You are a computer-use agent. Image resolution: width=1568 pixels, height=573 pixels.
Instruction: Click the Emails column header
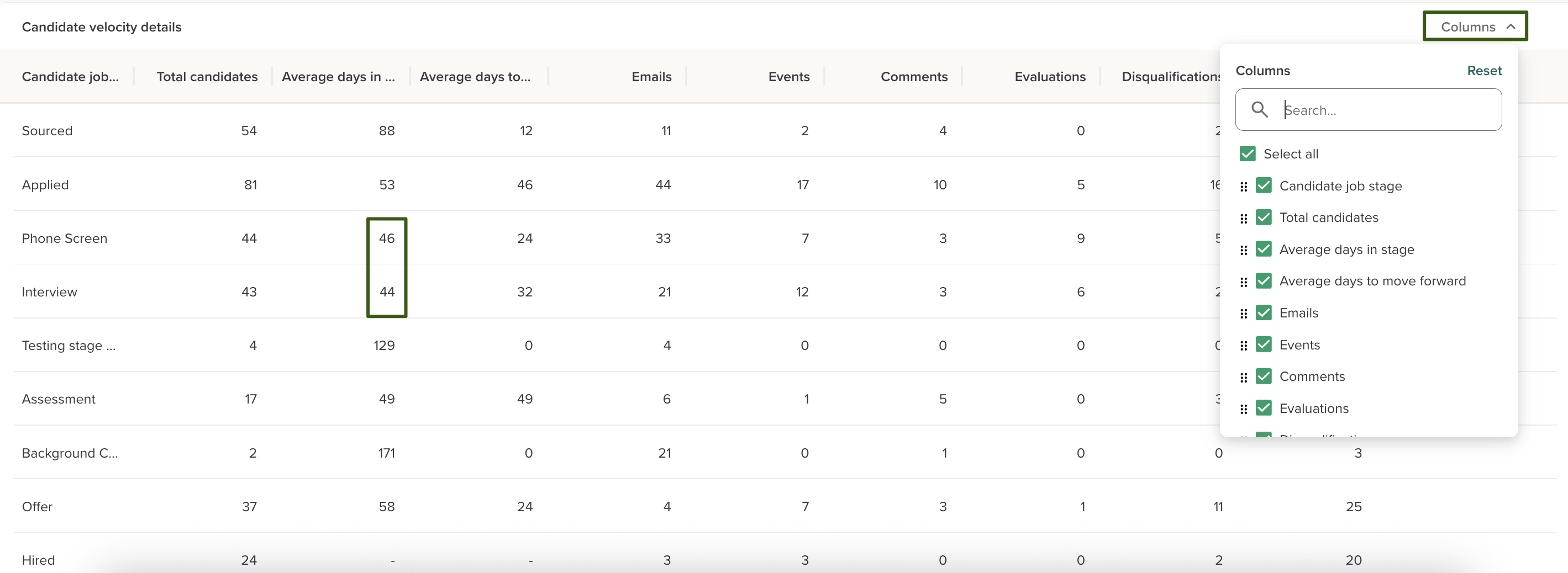[x=651, y=77]
